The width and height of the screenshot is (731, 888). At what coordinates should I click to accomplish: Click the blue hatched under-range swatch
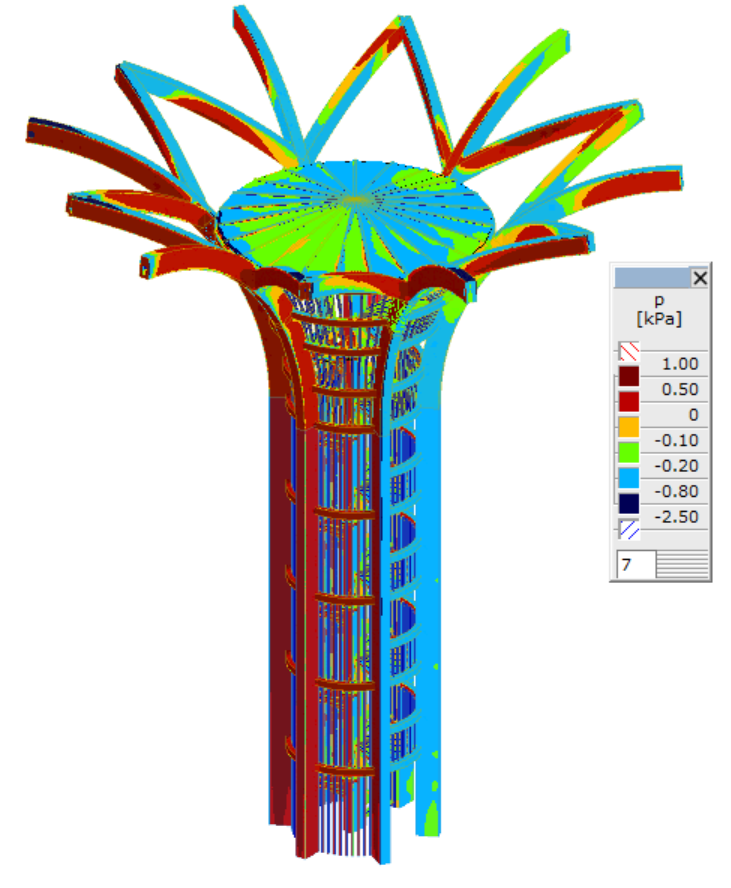[629, 530]
